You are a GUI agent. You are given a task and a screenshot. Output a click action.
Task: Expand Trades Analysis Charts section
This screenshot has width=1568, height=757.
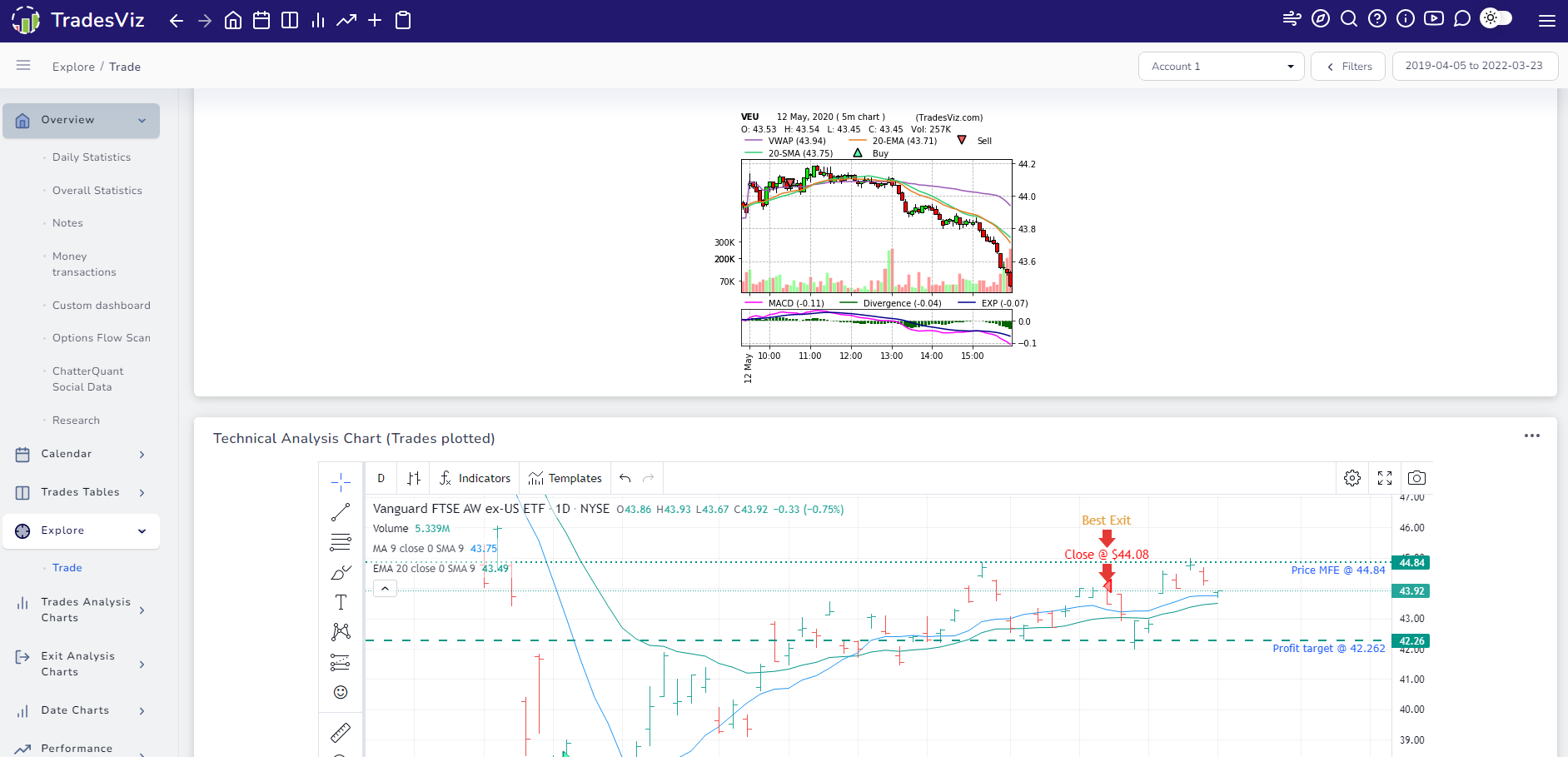pos(82,610)
